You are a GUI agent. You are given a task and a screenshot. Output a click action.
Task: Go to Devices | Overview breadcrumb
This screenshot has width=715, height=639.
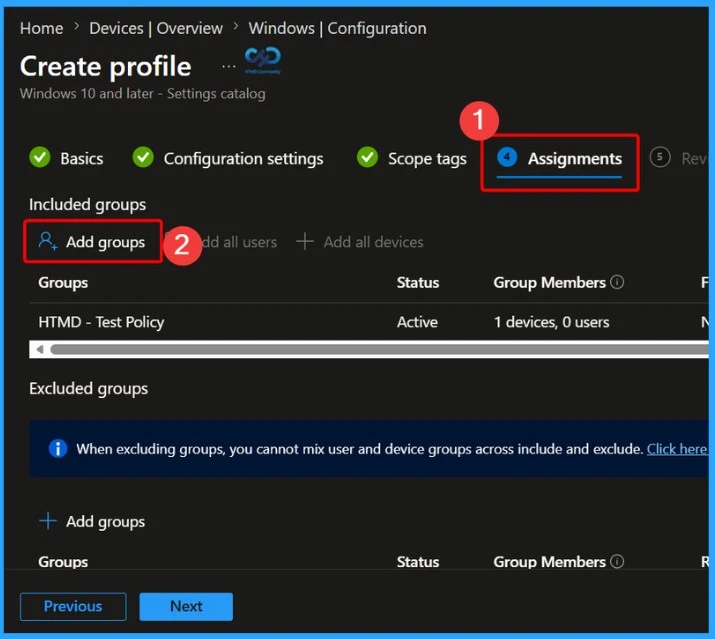tap(156, 28)
